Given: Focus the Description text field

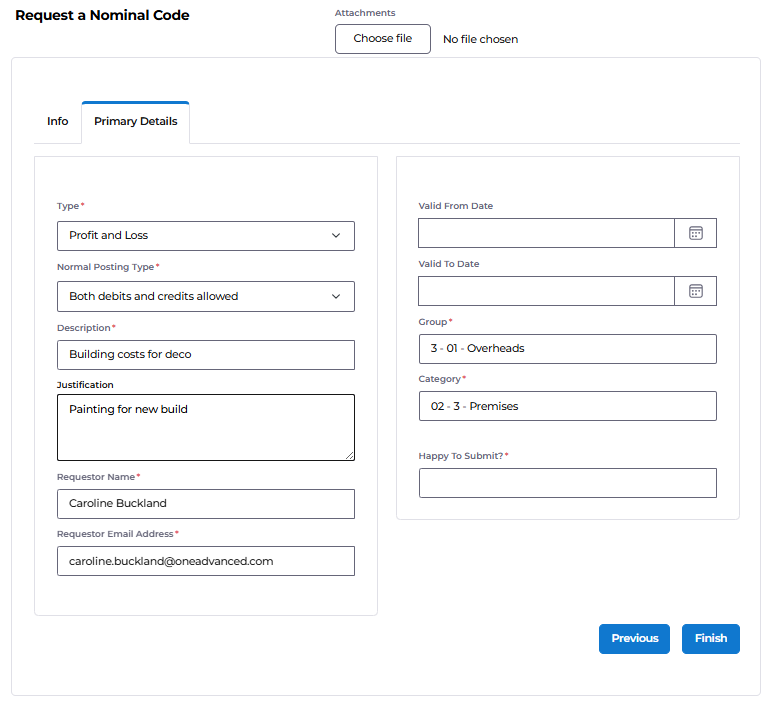Looking at the screenshot, I should click(206, 355).
